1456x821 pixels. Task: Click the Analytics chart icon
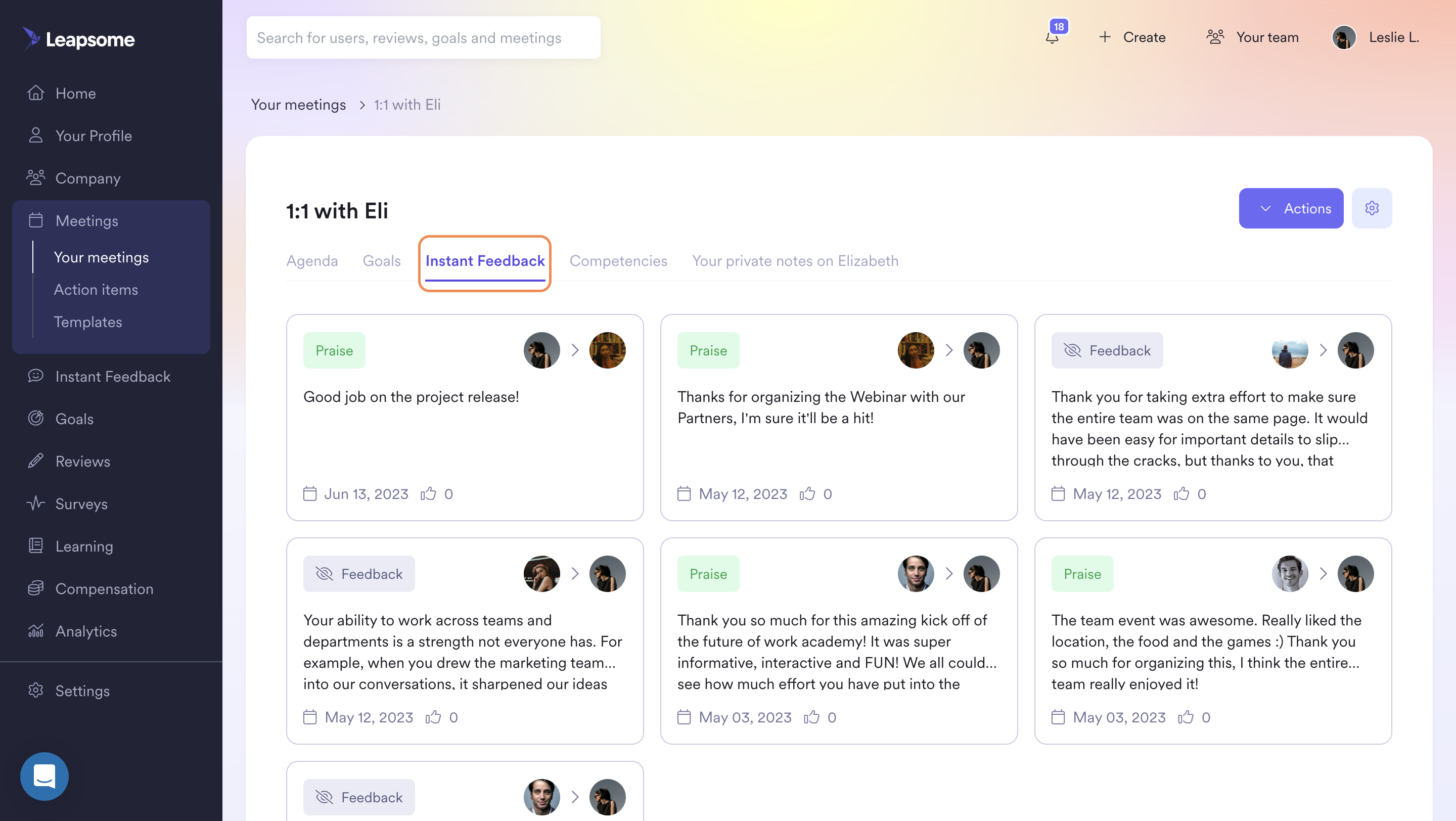[35, 630]
